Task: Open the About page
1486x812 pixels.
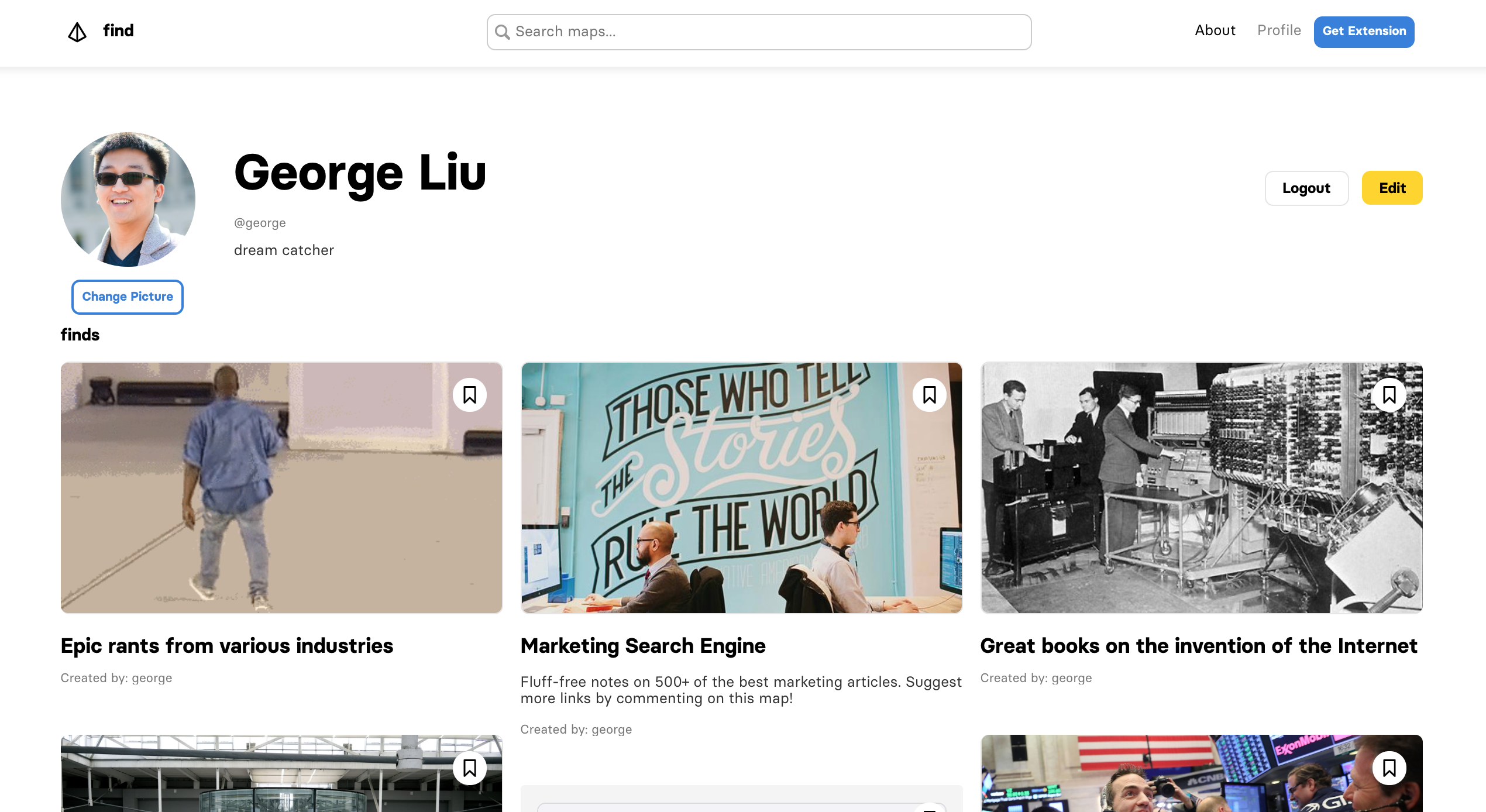Action: (1215, 30)
